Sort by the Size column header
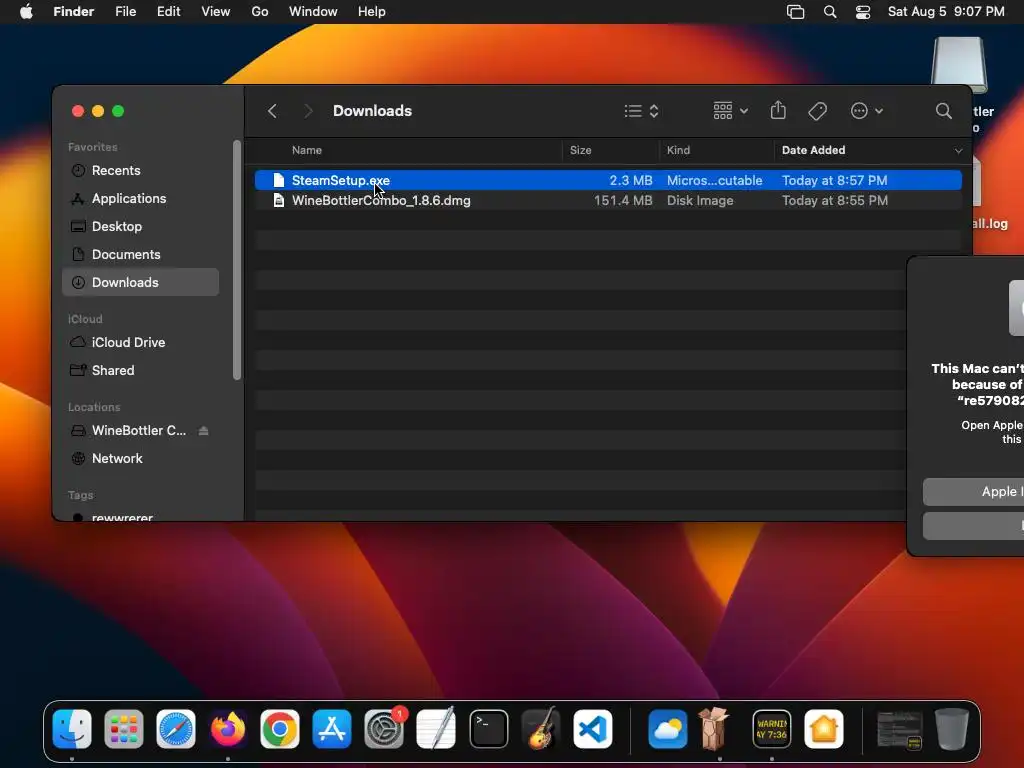1024x768 pixels. tap(581, 150)
